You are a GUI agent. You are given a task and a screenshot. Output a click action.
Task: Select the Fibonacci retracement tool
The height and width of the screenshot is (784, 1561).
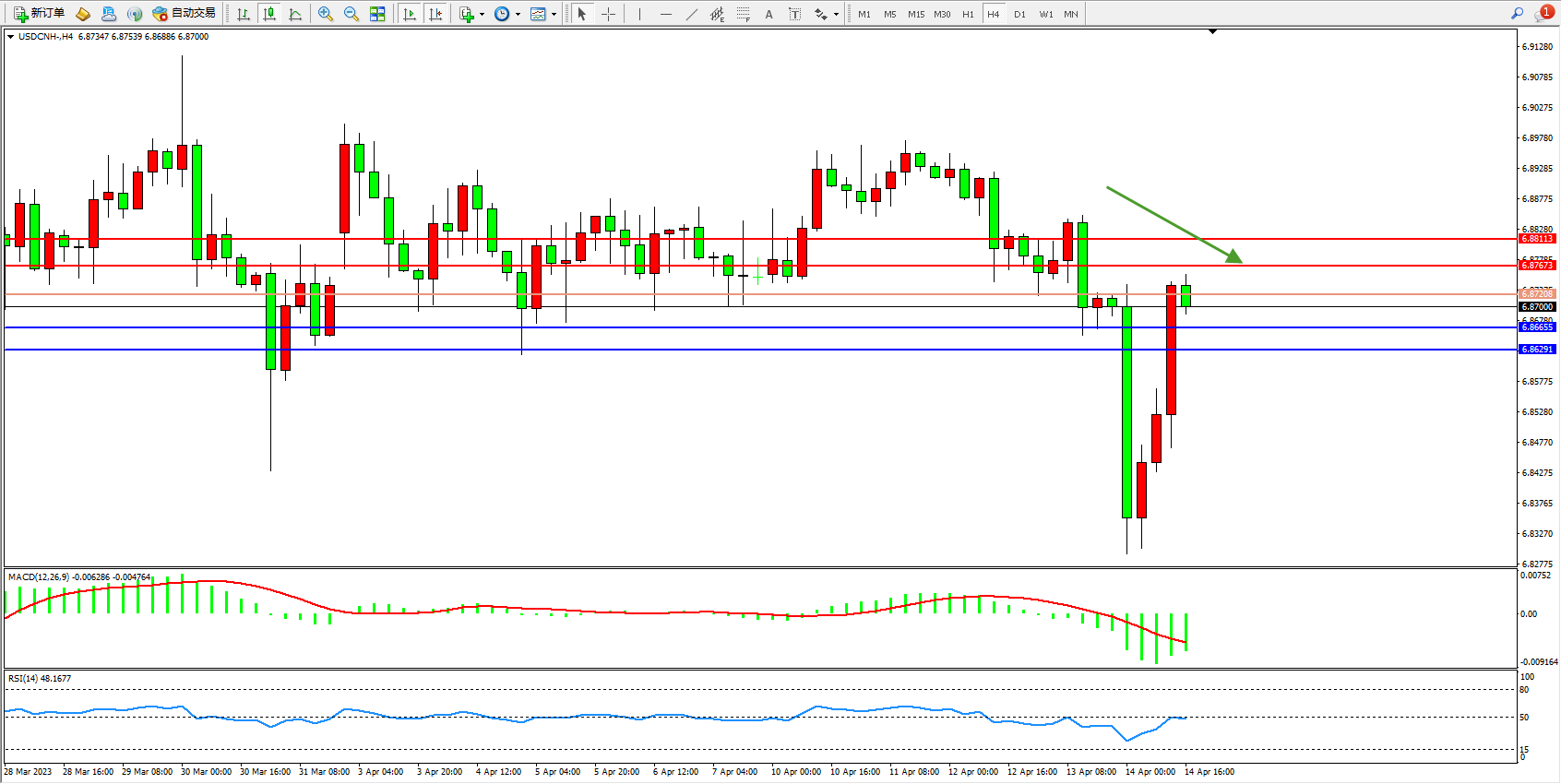(743, 14)
